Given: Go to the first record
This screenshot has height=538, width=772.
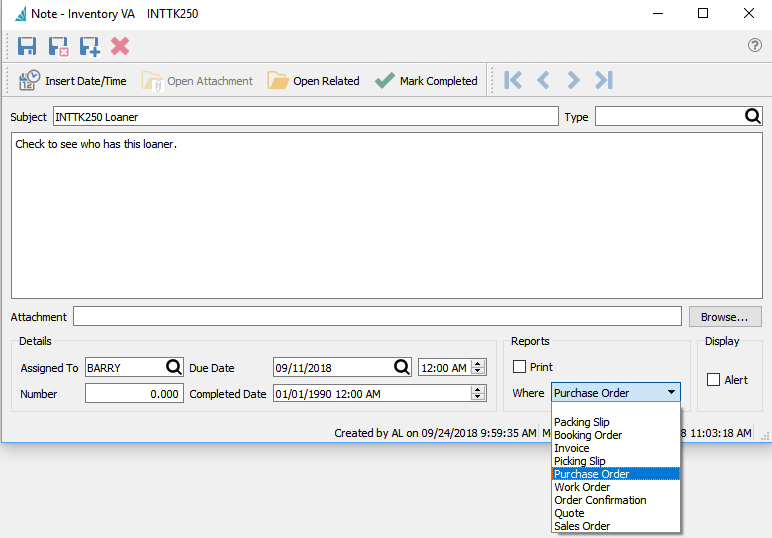Looking at the screenshot, I should click(x=513, y=80).
